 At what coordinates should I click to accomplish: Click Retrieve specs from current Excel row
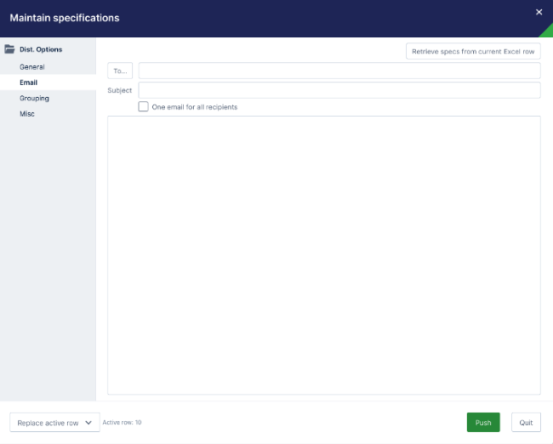473,51
